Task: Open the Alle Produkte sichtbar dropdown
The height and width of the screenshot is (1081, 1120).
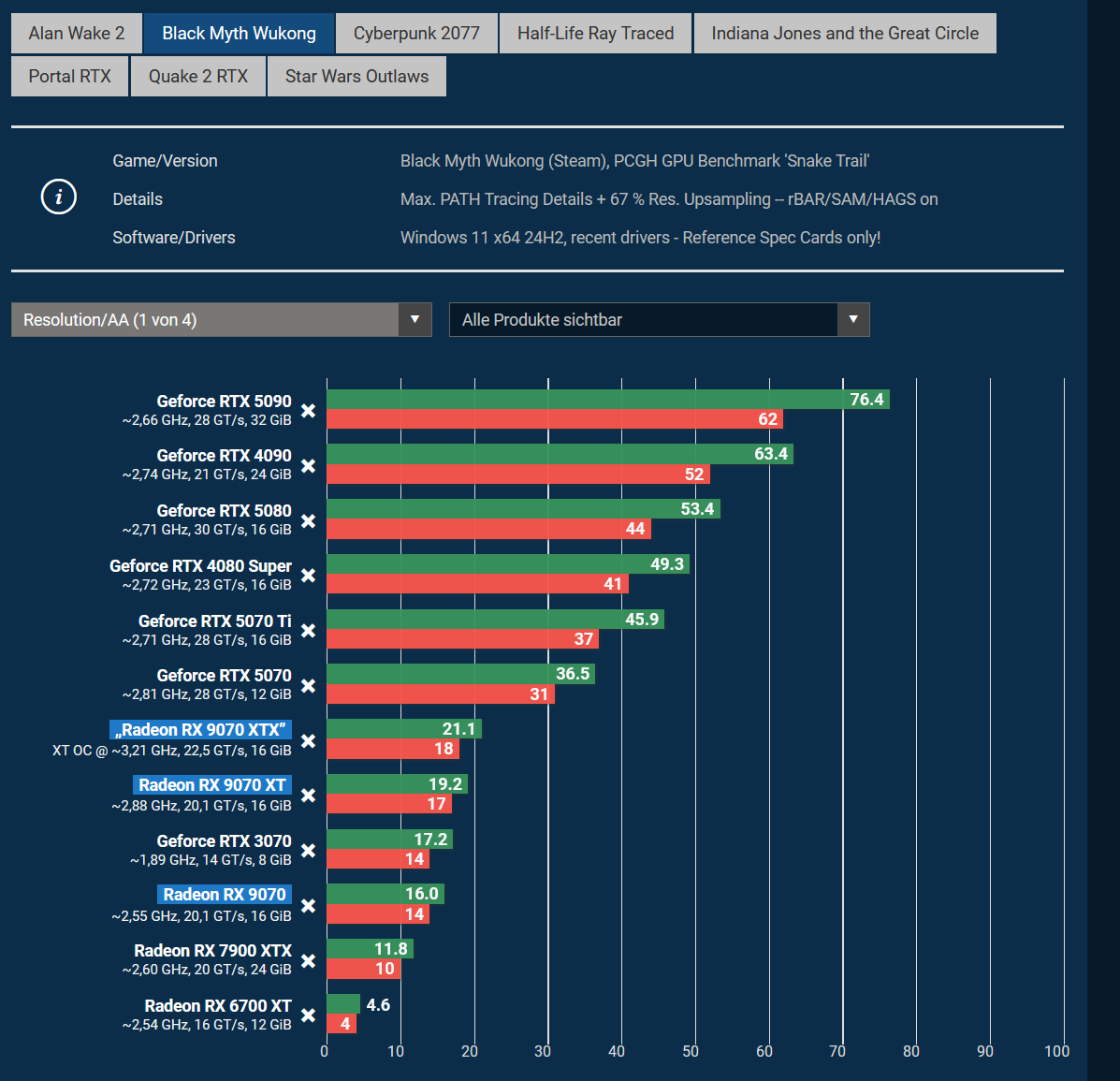Action: [660, 319]
